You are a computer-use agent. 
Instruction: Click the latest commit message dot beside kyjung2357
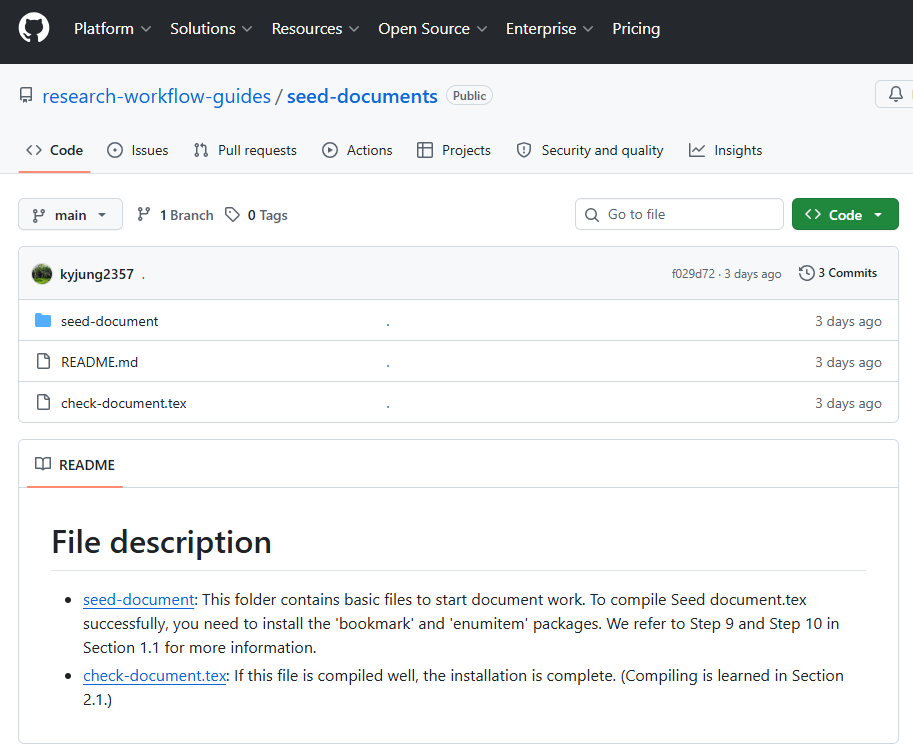pos(143,277)
